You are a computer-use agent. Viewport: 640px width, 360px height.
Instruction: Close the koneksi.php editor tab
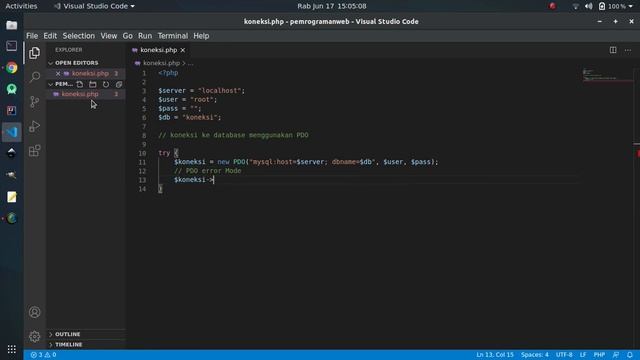183,50
